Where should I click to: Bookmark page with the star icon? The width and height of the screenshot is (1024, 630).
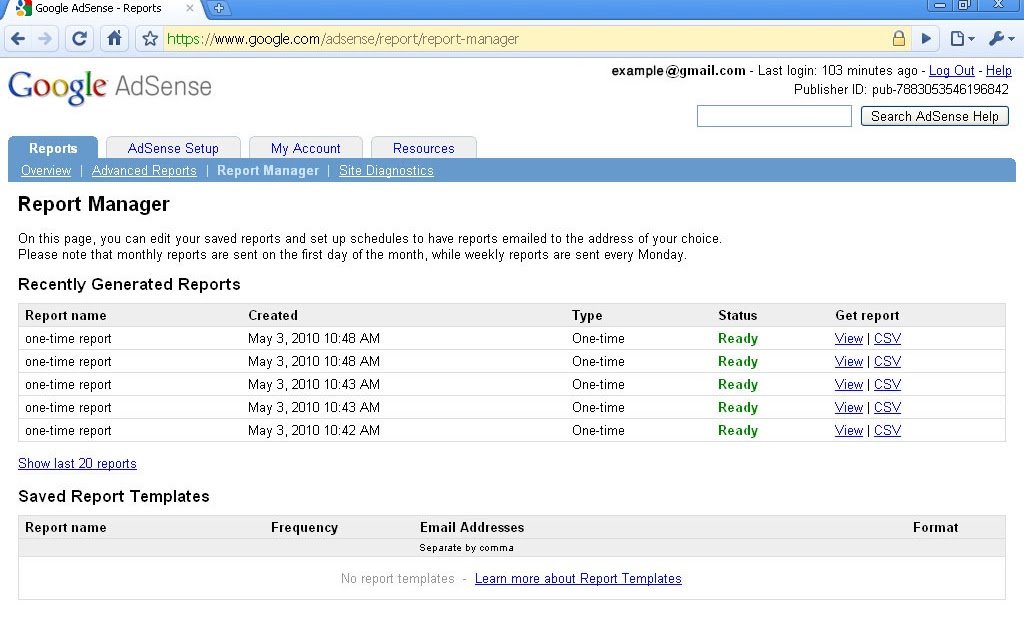[150, 39]
